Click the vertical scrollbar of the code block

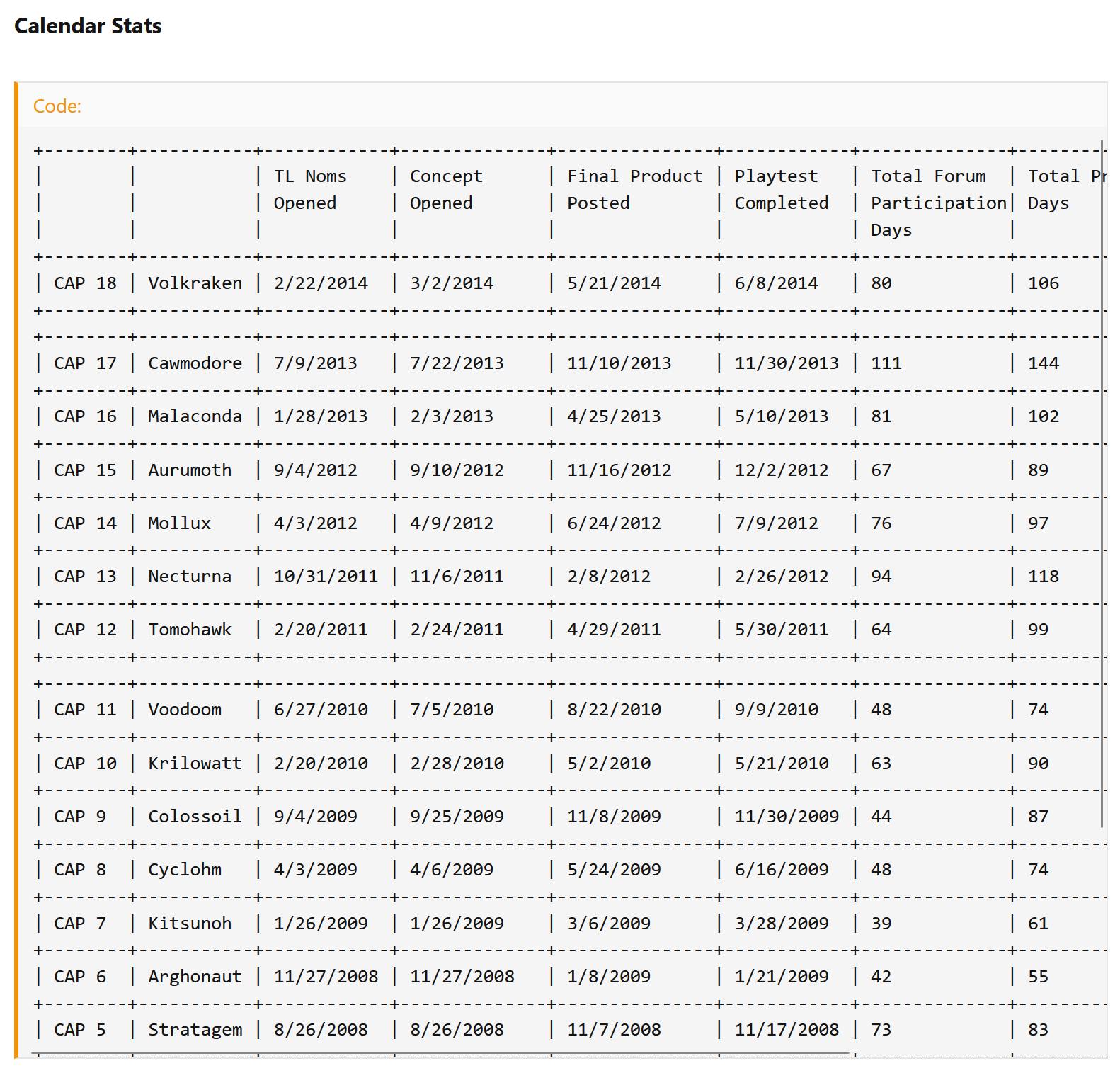click(1102, 484)
